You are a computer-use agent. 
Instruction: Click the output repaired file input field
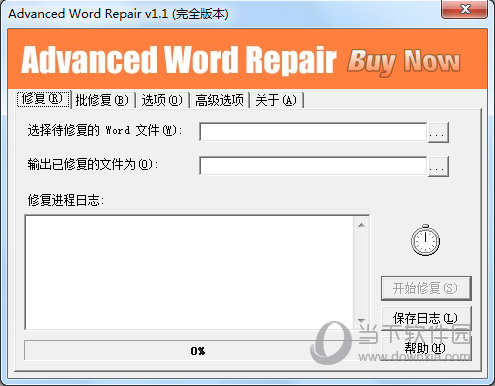click(313, 166)
